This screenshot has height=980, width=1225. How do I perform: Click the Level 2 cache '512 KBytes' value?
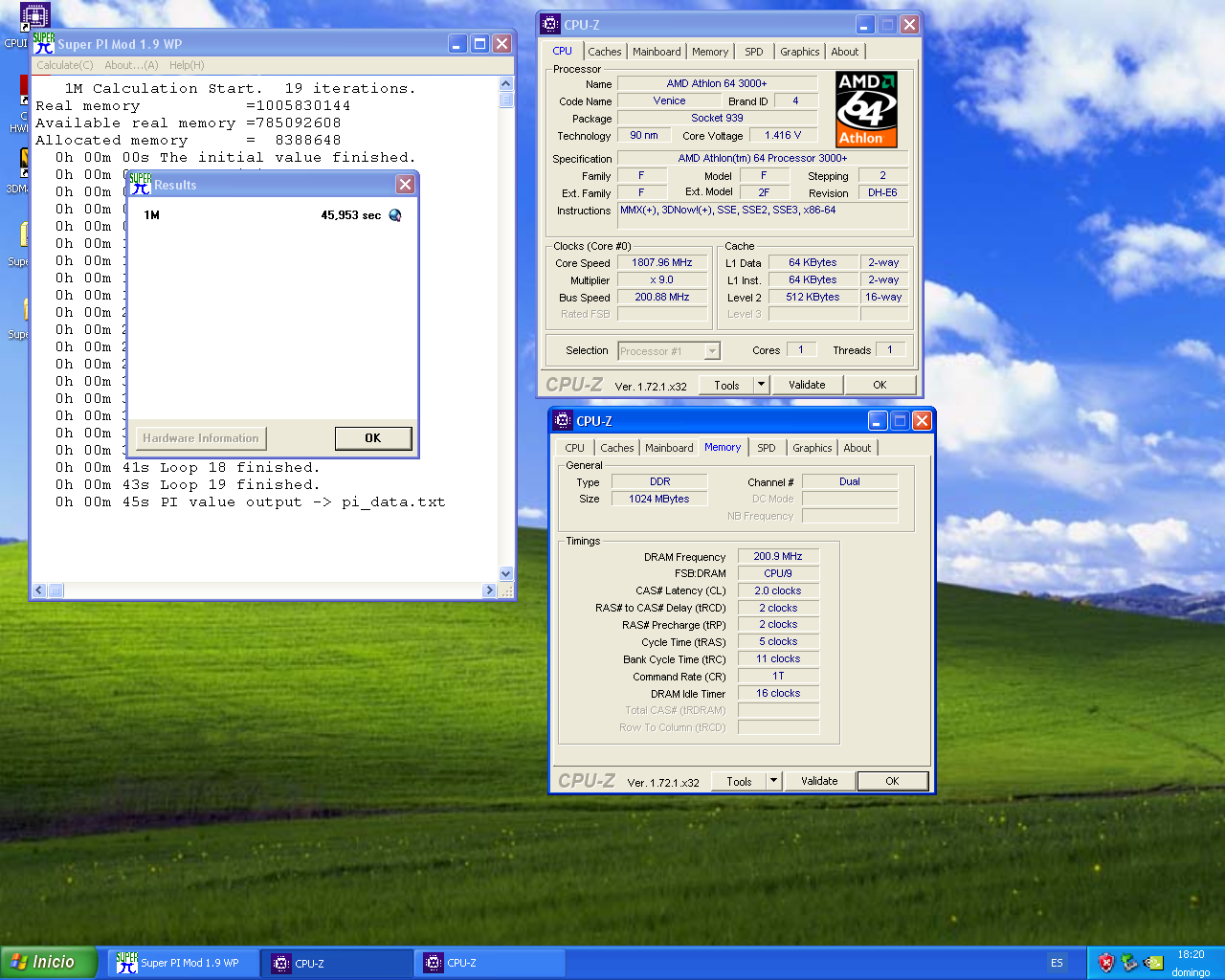click(813, 297)
